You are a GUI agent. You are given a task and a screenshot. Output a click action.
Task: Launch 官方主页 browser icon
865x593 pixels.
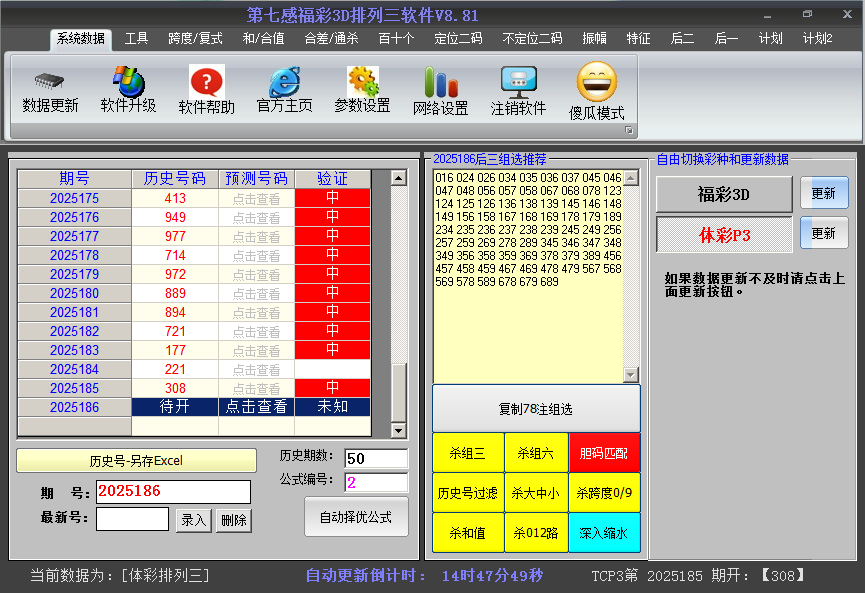pos(284,91)
